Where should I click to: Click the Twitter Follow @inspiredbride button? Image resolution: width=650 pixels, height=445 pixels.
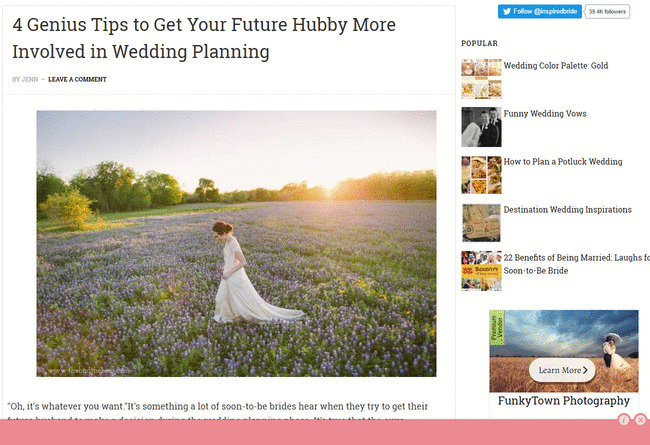(x=540, y=12)
